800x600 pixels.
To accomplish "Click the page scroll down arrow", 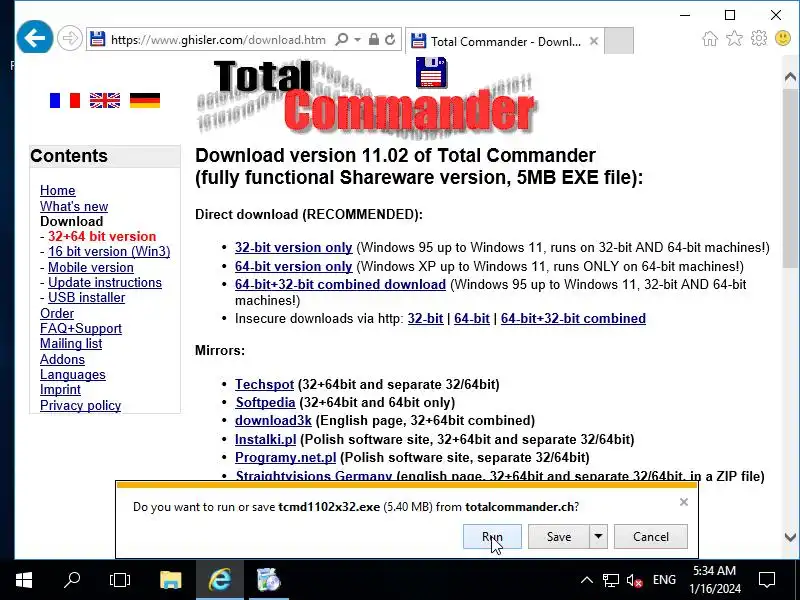I will [x=790, y=537].
